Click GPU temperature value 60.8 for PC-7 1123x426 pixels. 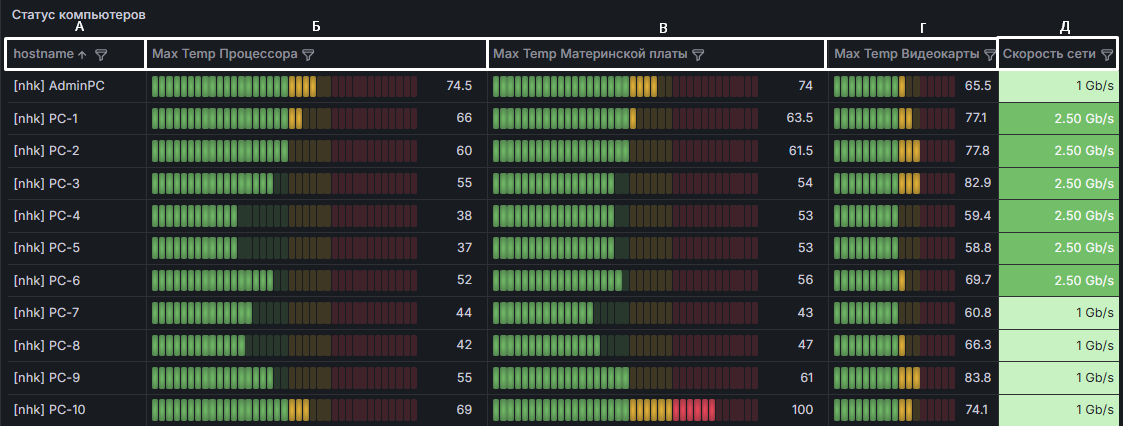point(978,313)
